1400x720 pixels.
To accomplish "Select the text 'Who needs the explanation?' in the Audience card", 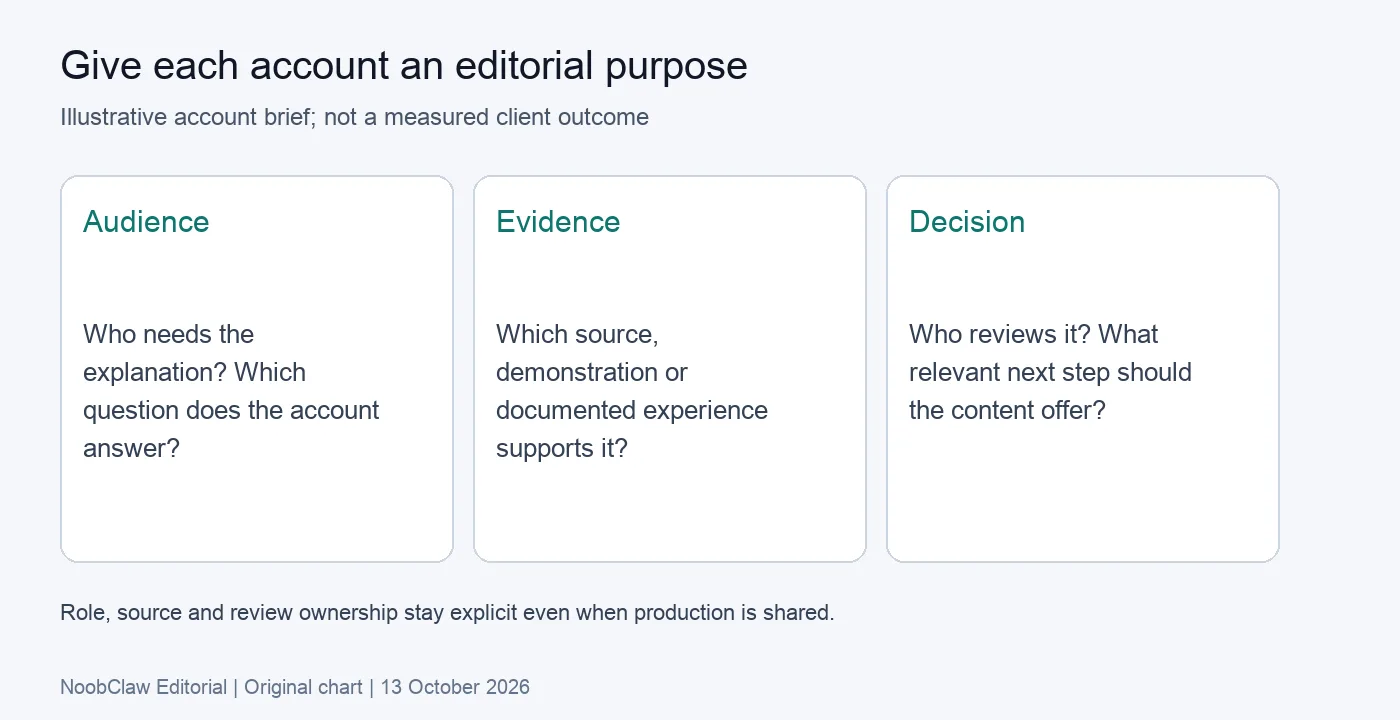I will pos(168,353).
